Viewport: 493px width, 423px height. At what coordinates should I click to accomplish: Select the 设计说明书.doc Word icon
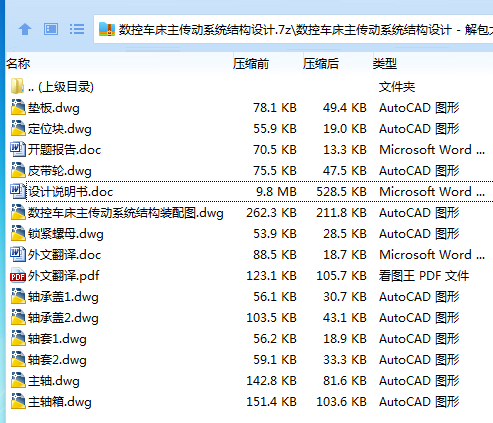click(x=18, y=191)
